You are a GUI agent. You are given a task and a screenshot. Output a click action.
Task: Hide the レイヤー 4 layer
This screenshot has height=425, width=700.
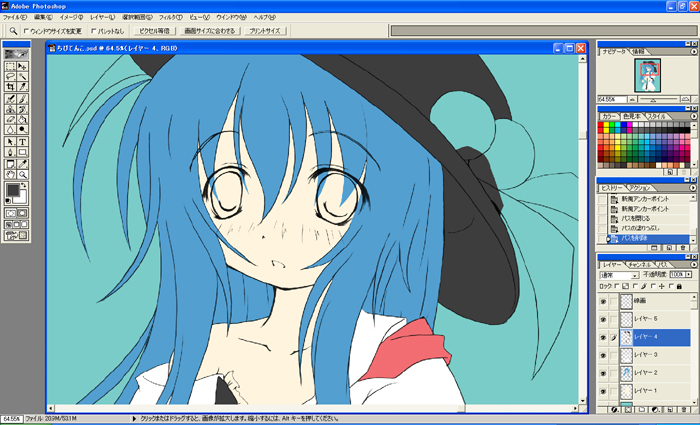(603, 338)
